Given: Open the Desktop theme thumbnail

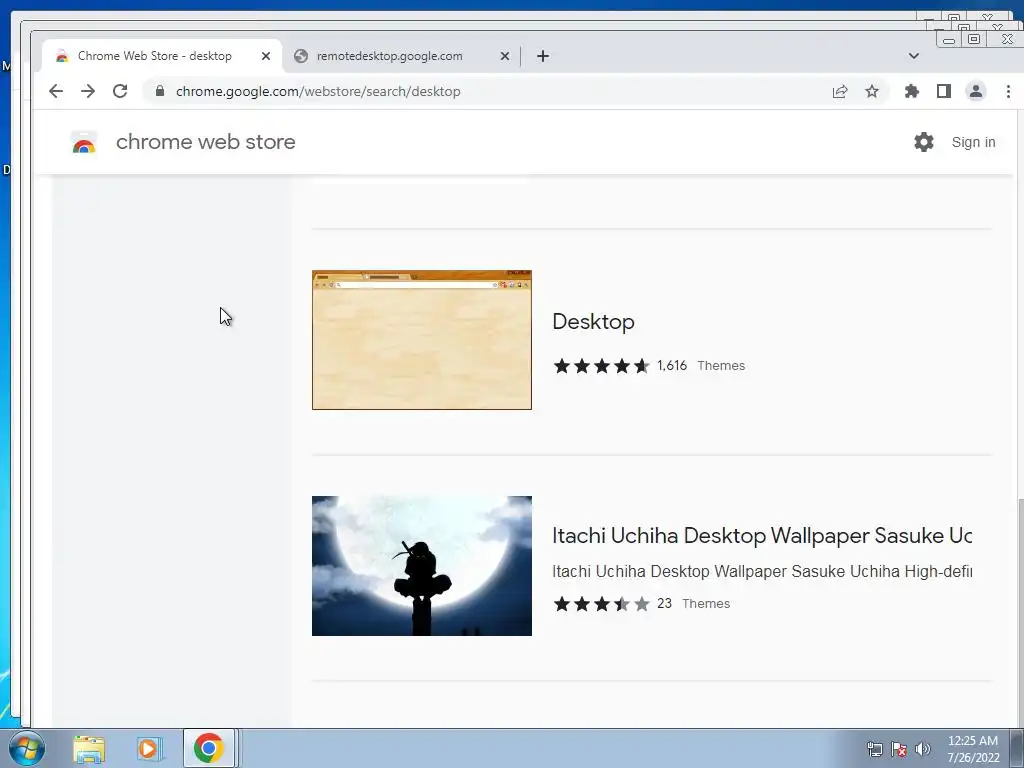Looking at the screenshot, I should pyautogui.click(x=422, y=340).
